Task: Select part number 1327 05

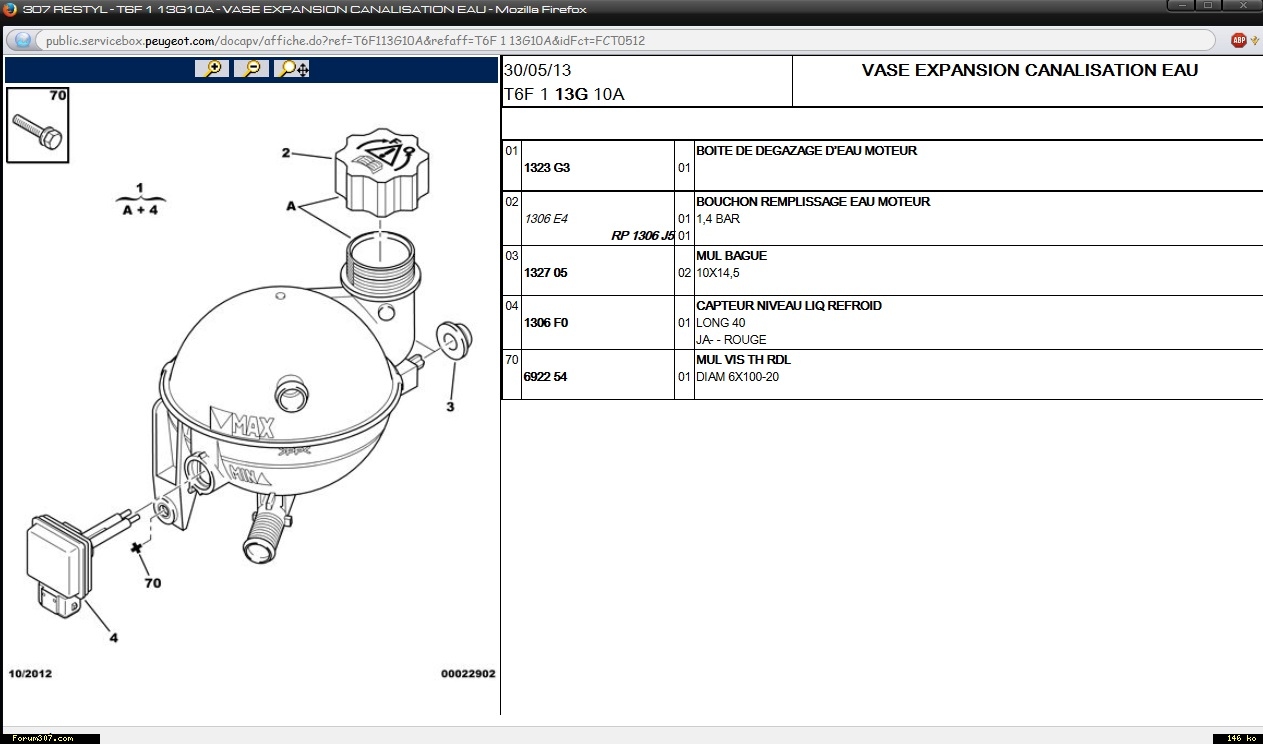Action: pos(545,273)
